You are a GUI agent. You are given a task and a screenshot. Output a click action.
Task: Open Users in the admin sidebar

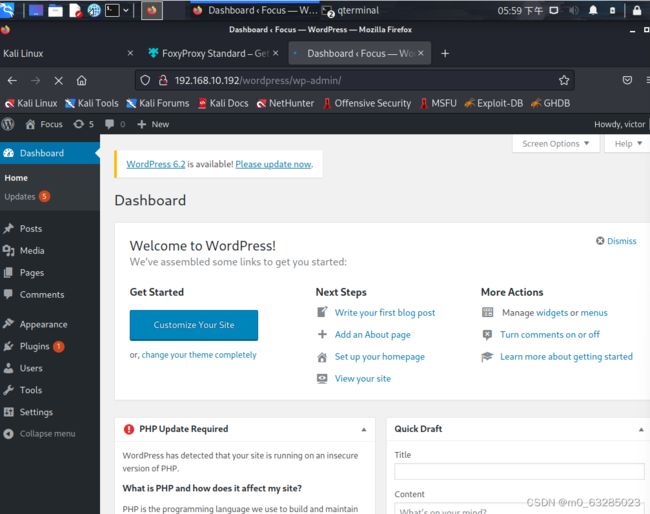point(50,368)
